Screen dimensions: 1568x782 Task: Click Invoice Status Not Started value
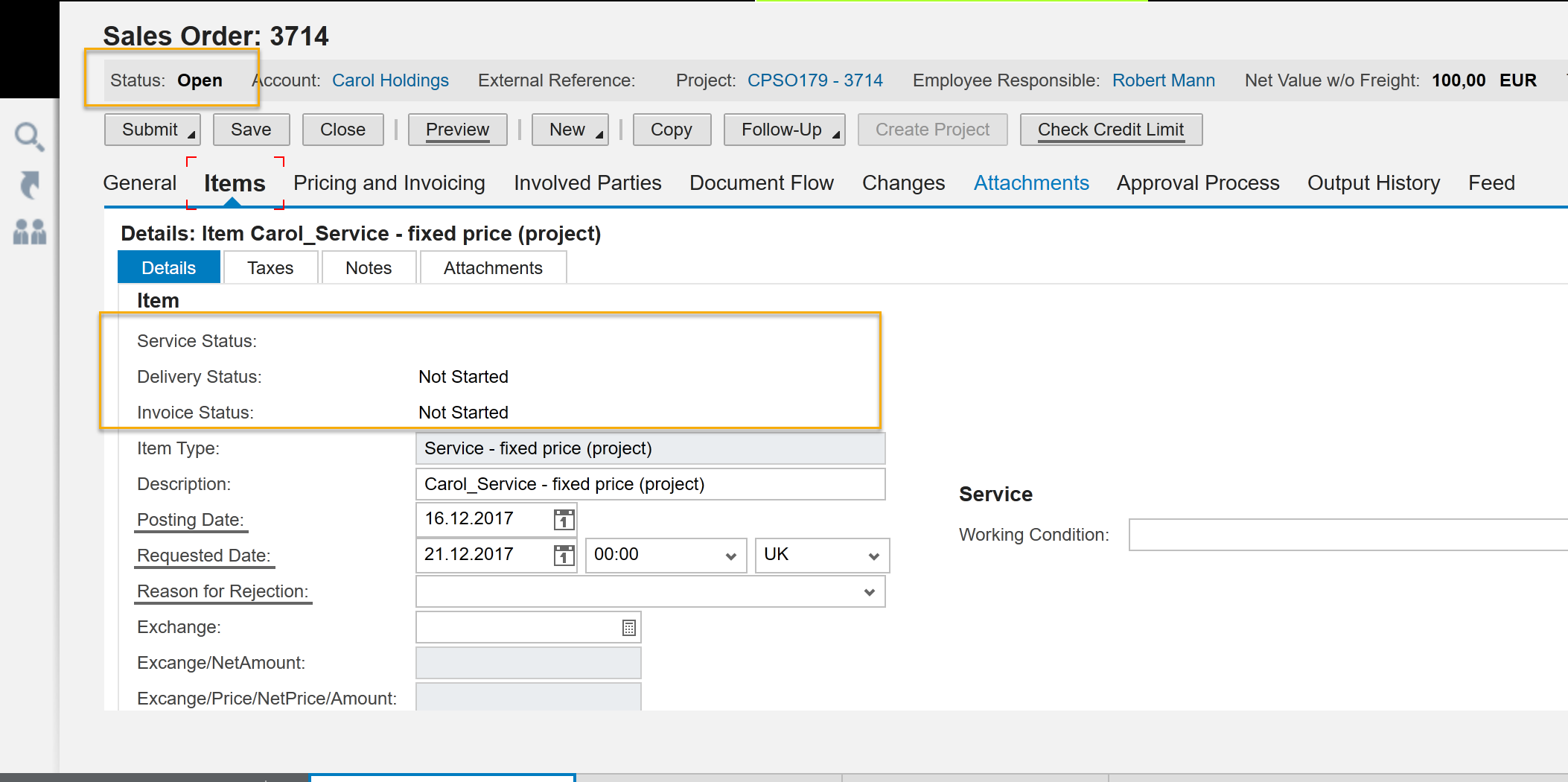point(463,413)
